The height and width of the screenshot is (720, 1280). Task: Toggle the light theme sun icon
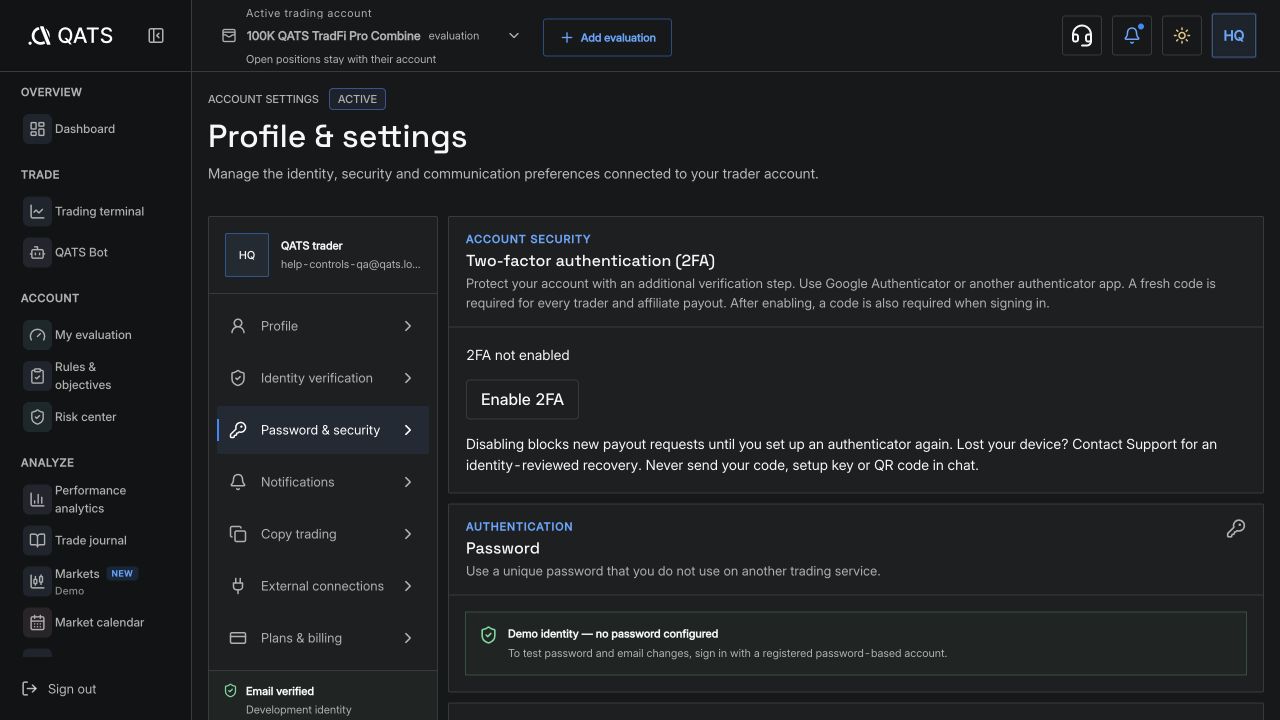1182,36
